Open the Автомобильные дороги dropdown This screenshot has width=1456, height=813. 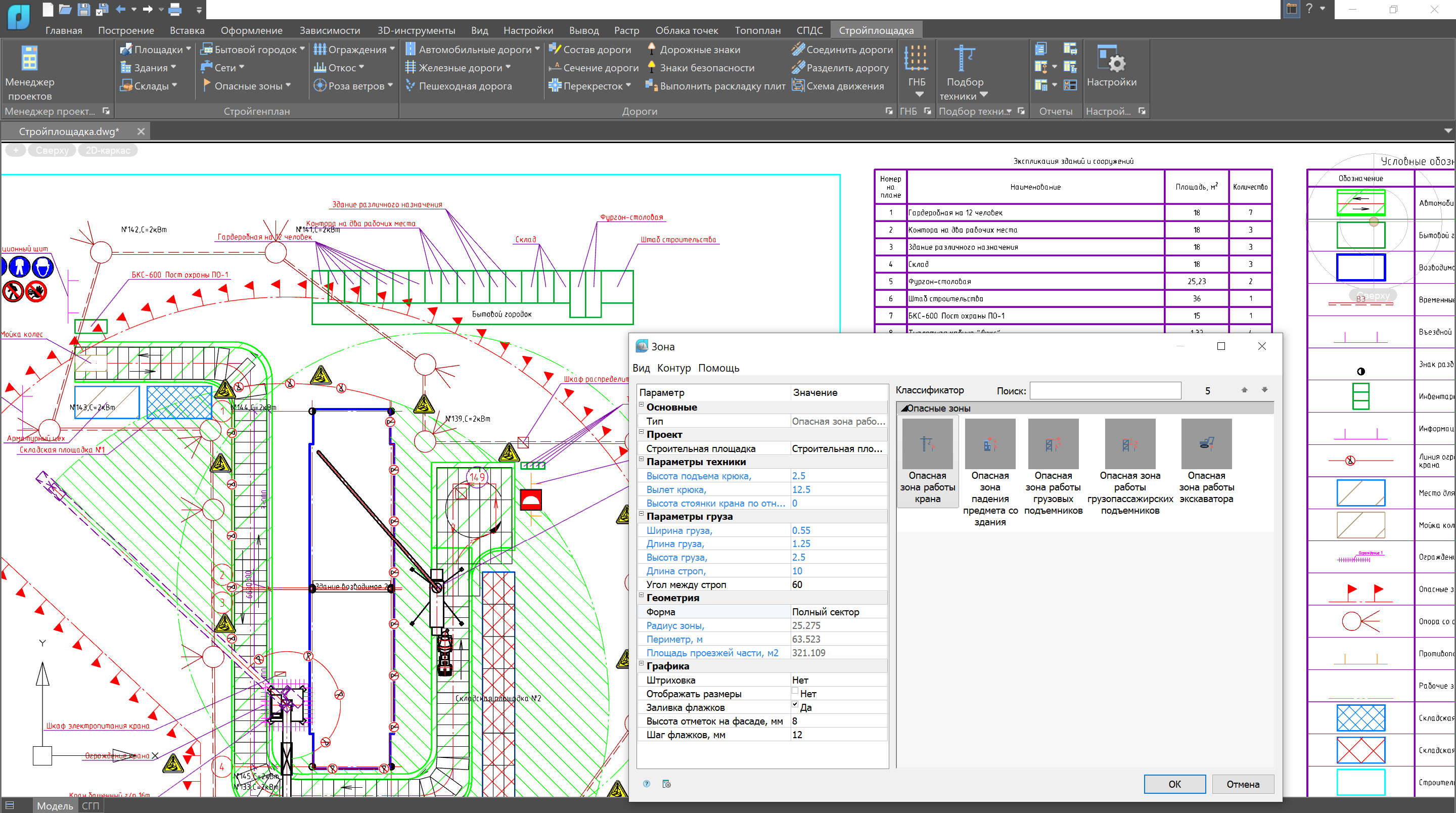(537, 49)
